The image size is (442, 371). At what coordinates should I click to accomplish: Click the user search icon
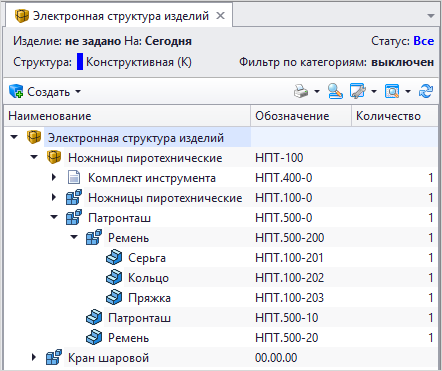[x=335, y=91]
